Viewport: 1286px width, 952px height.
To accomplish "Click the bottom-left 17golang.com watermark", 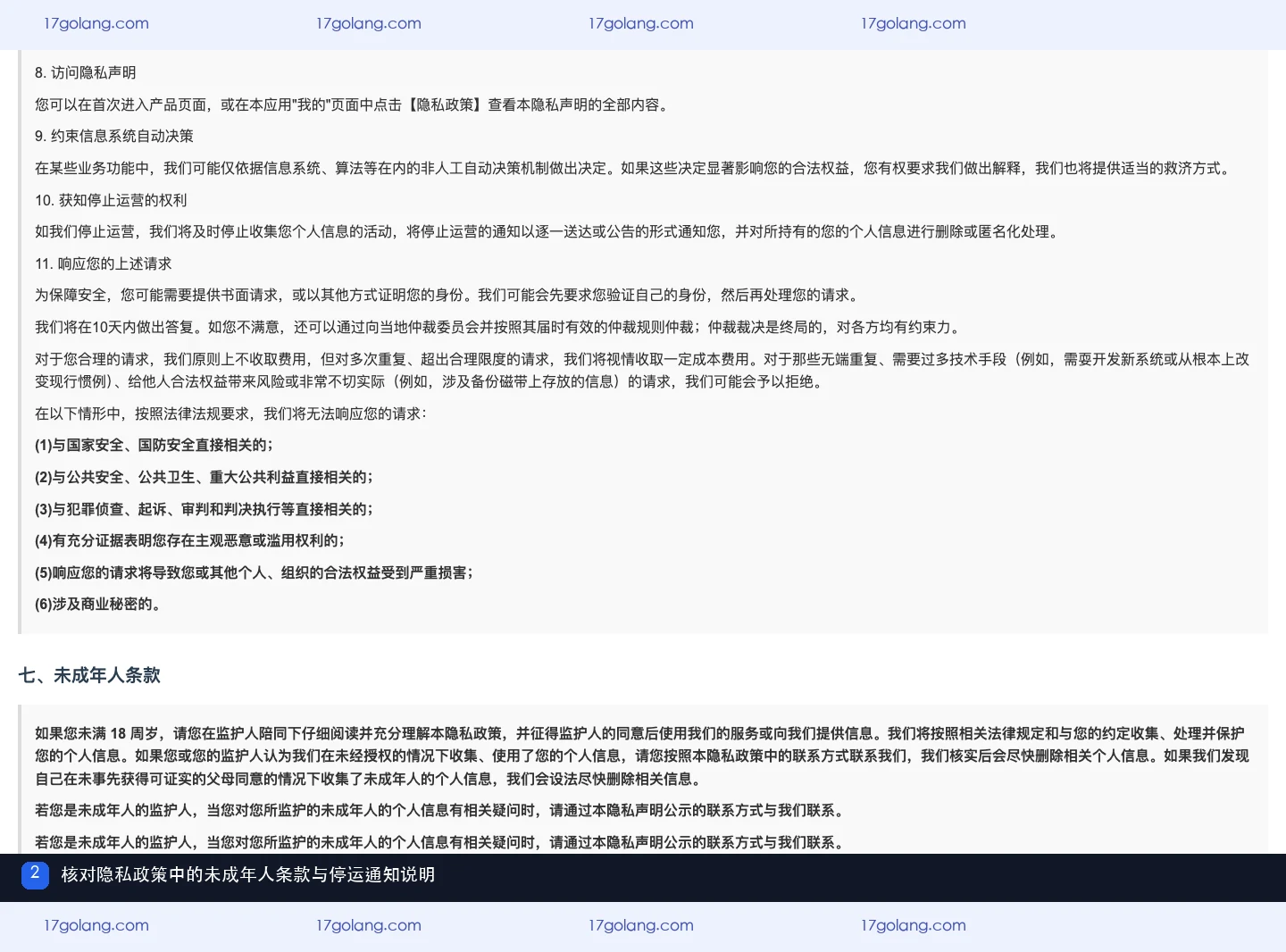I will [96, 925].
